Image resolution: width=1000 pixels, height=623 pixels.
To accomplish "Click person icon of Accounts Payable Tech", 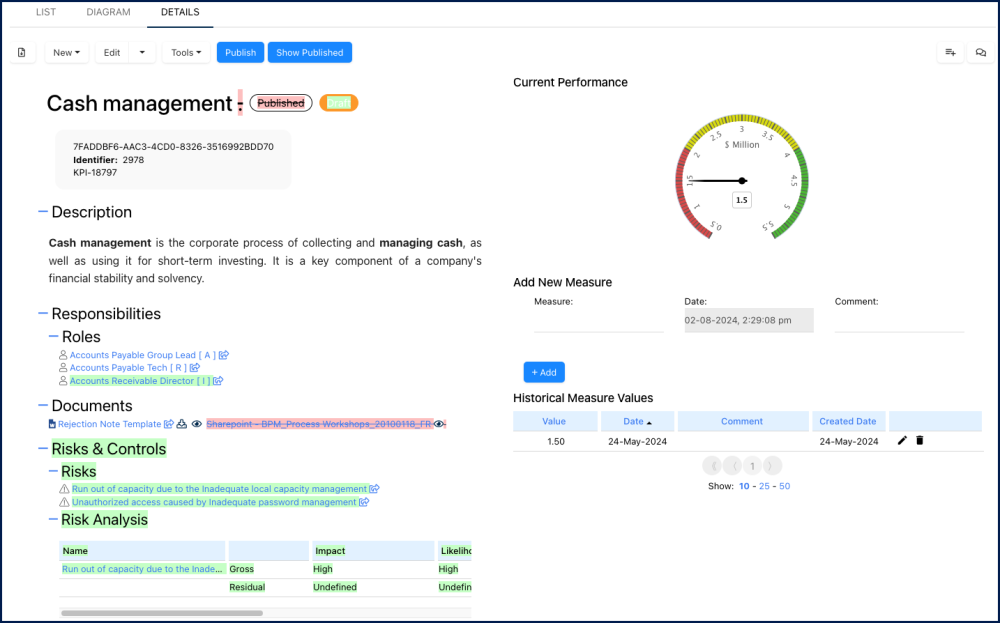I will pos(63,368).
